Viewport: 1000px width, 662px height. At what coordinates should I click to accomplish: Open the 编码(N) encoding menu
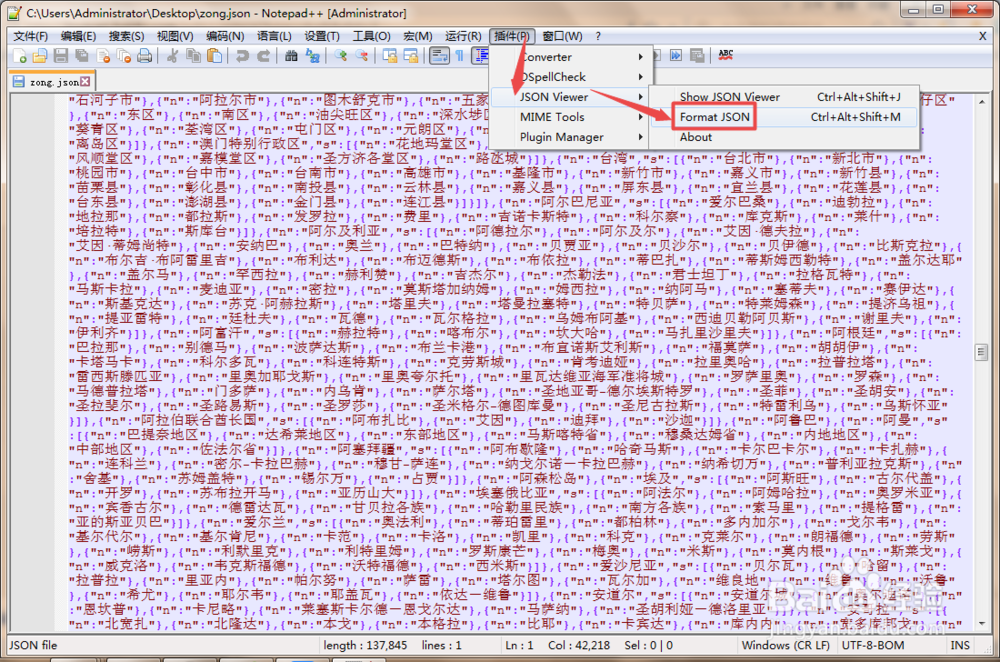pos(225,36)
